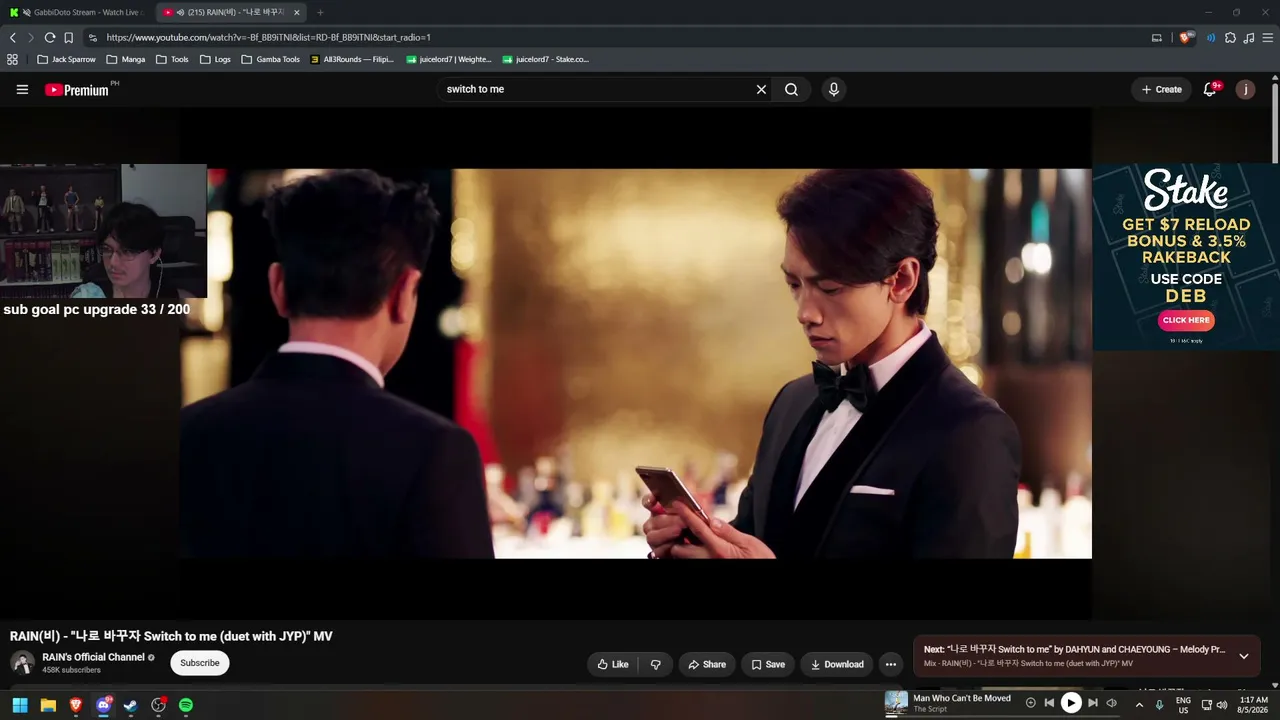Open the juicelord7 - Stake.co... bookmark

(x=546, y=59)
